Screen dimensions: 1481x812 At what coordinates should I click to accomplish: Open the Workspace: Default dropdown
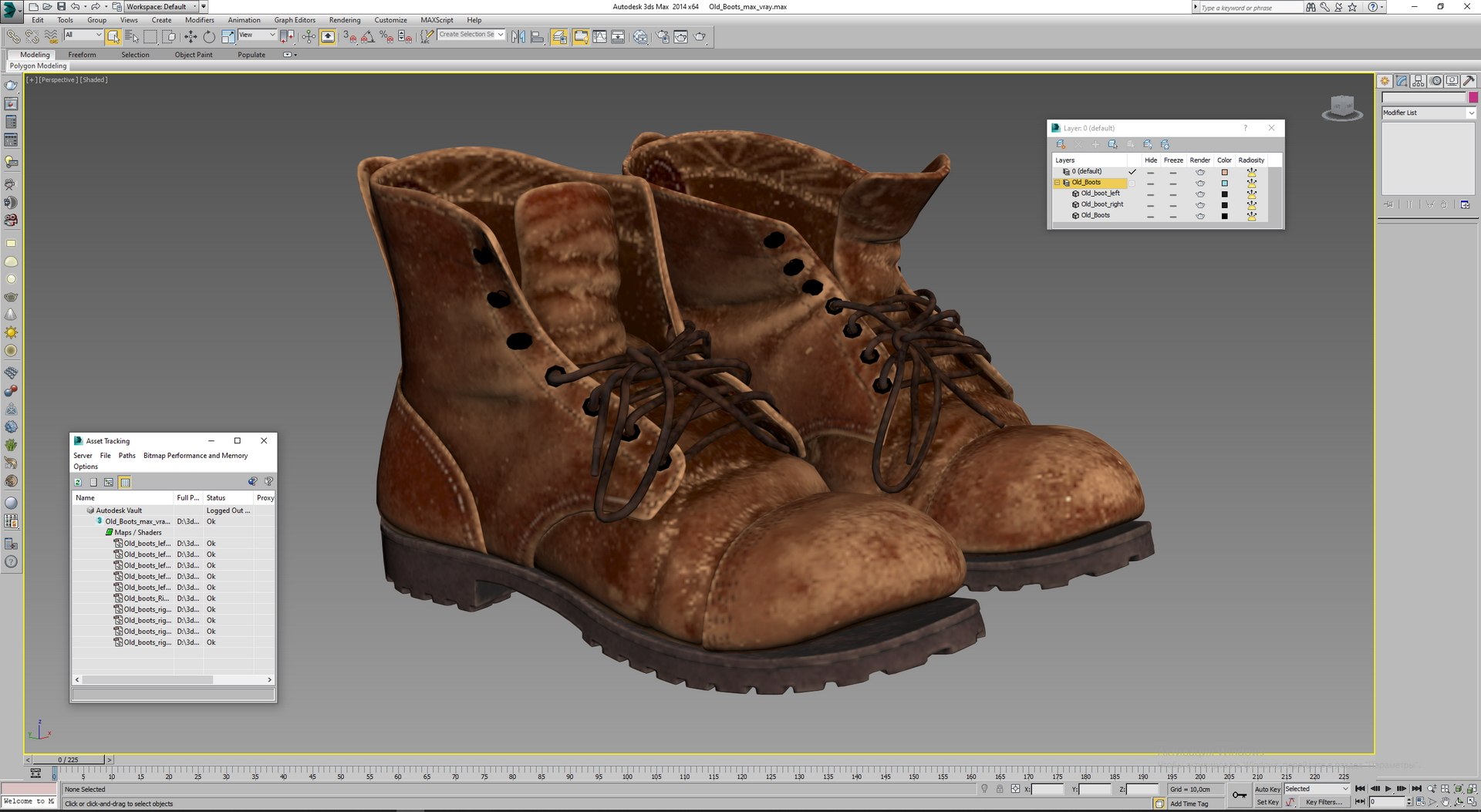pyautogui.click(x=160, y=7)
